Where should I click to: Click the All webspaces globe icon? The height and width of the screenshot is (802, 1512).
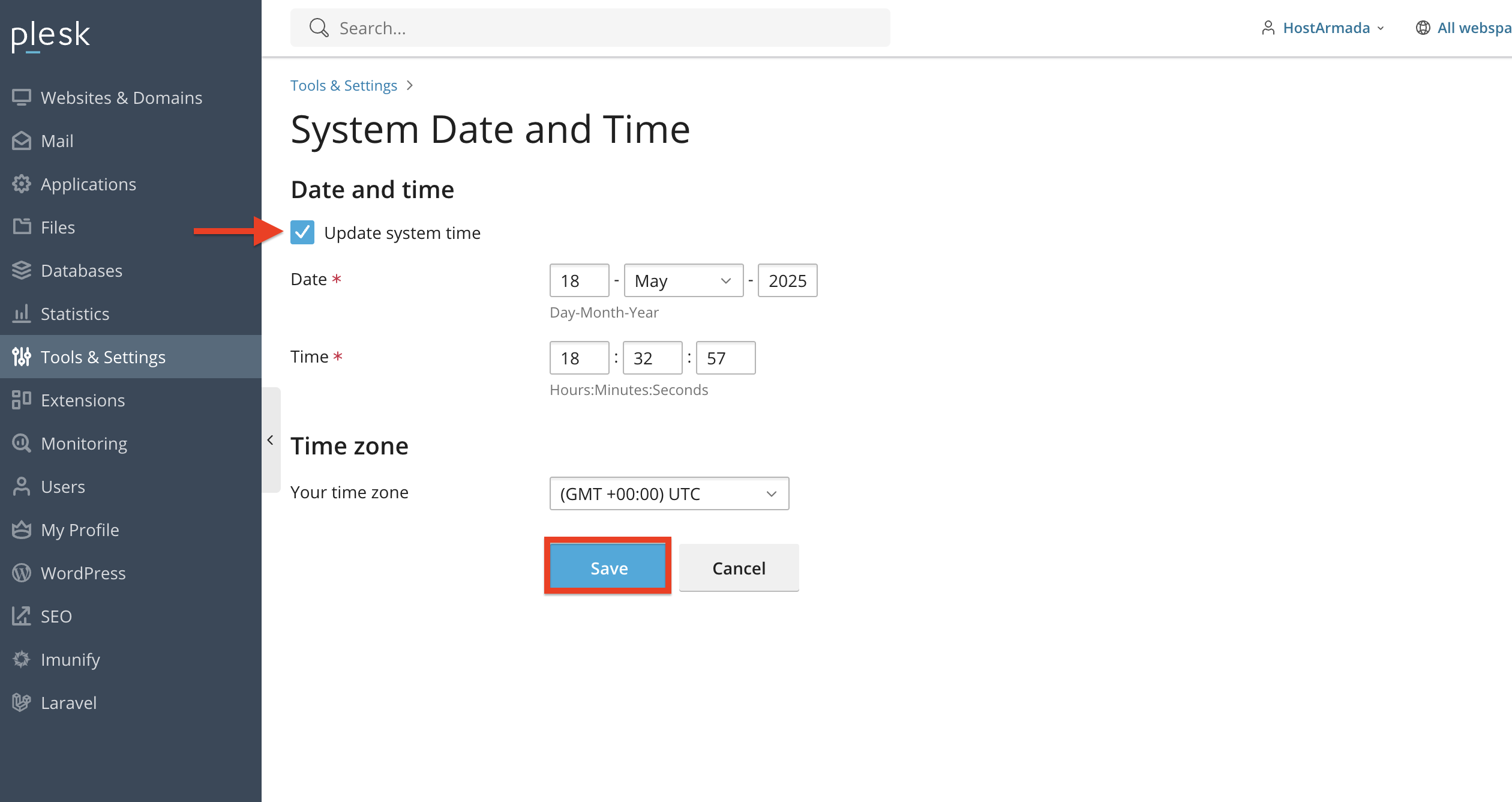click(x=1423, y=28)
